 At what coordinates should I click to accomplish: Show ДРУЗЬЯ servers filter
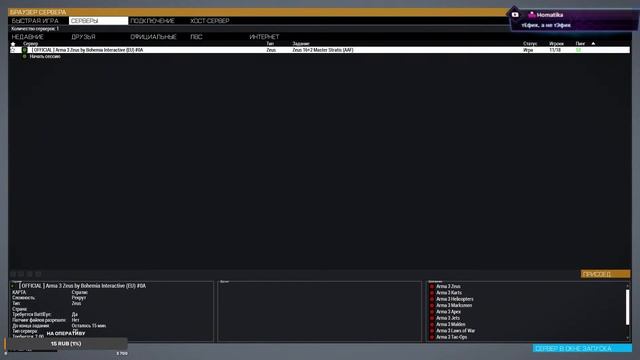(83, 37)
